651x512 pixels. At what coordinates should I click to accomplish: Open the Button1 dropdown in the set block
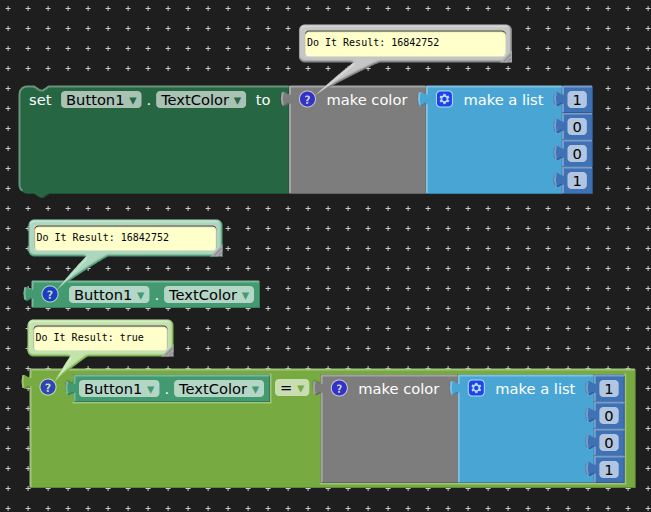pos(101,100)
